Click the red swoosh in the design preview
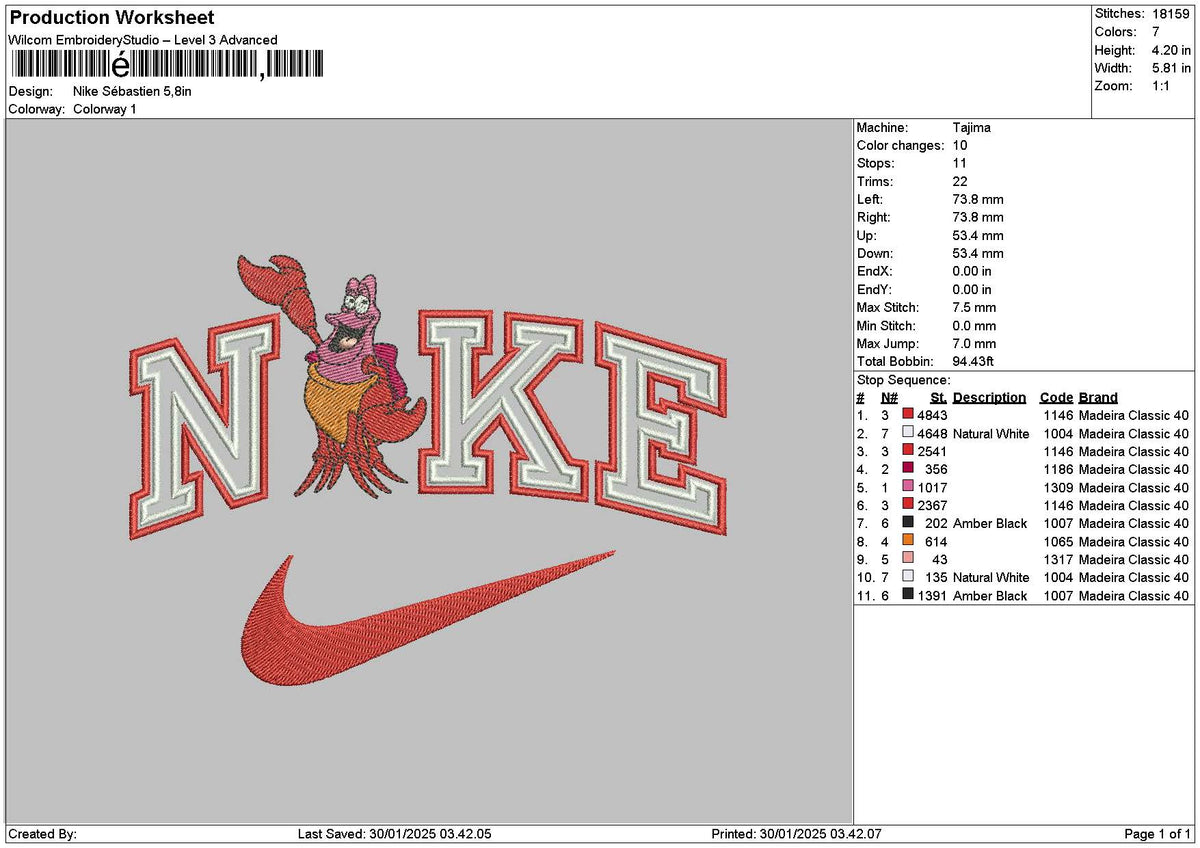The height and width of the screenshot is (848, 1200). pyautogui.click(x=428, y=618)
